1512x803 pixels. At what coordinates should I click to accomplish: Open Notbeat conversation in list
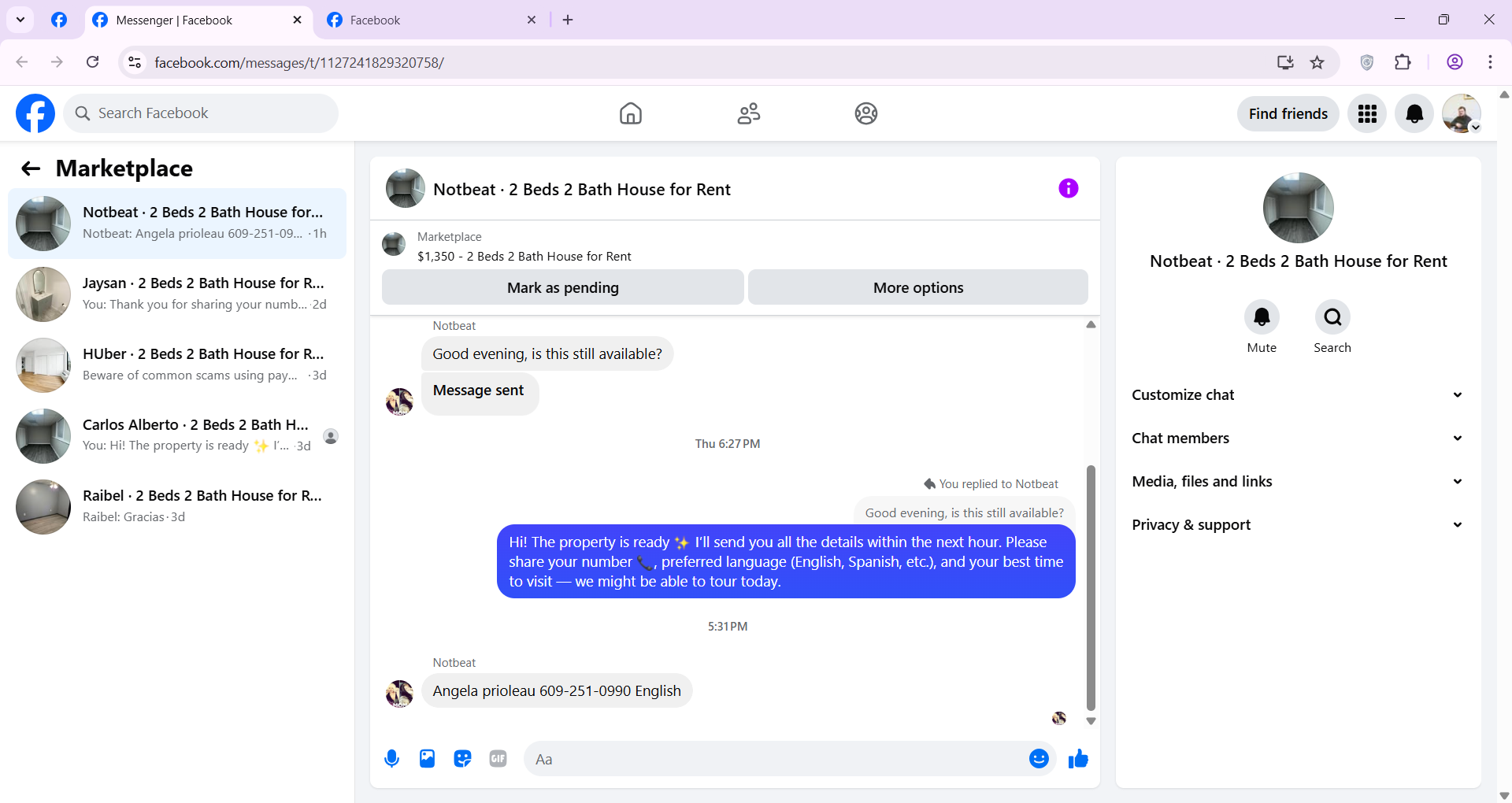click(x=177, y=224)
